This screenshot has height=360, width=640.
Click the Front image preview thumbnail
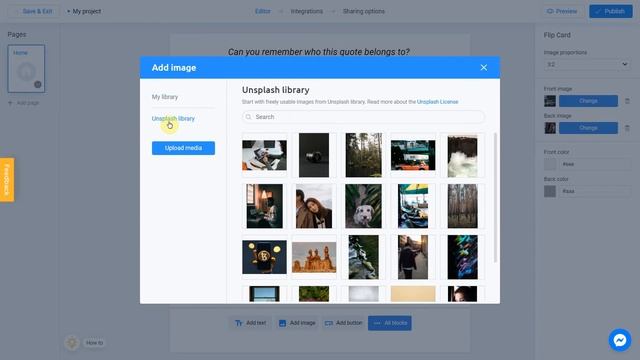point(550,101)
